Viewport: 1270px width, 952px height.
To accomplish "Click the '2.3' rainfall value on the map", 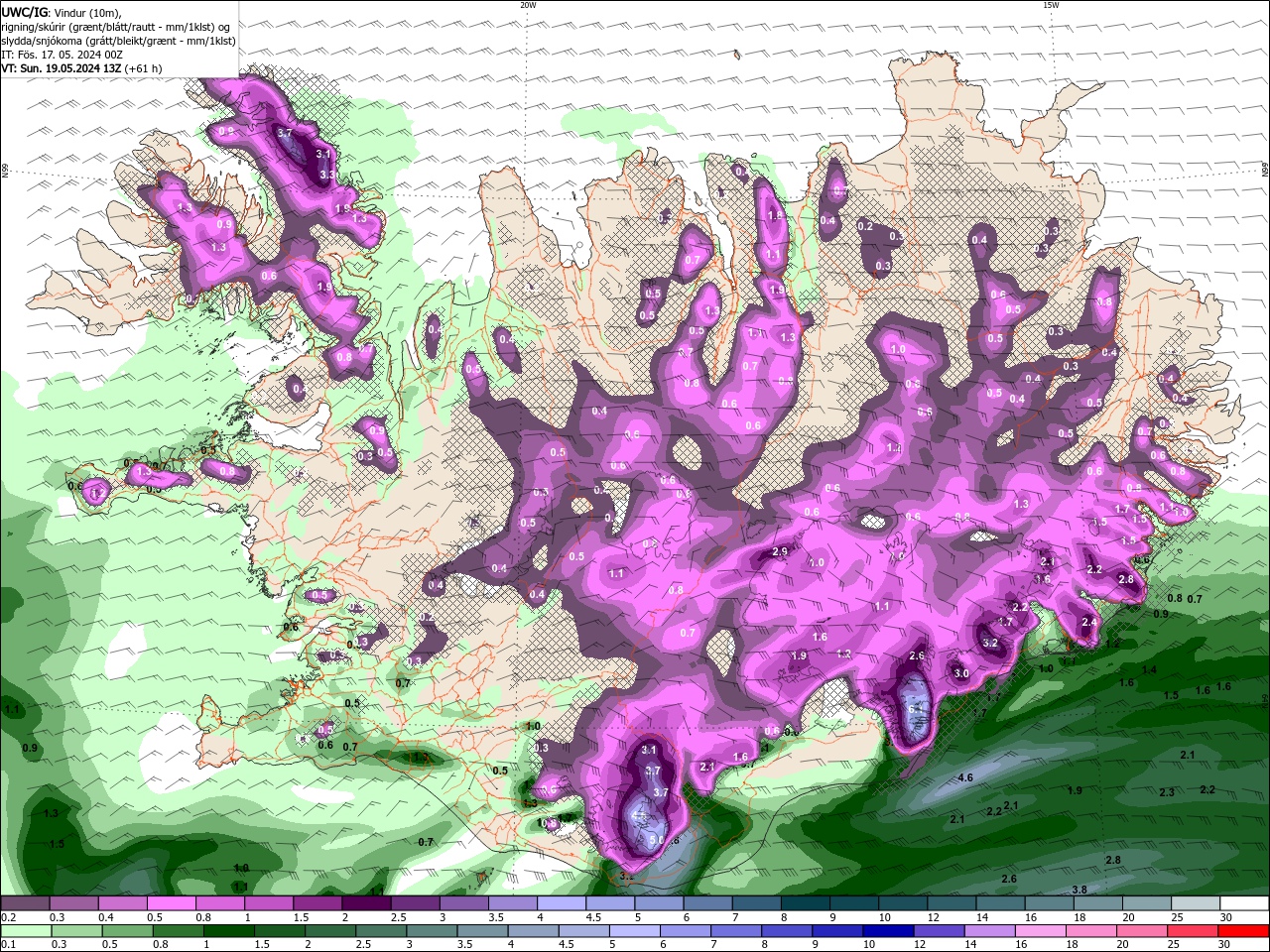I will coord(1167,792).
